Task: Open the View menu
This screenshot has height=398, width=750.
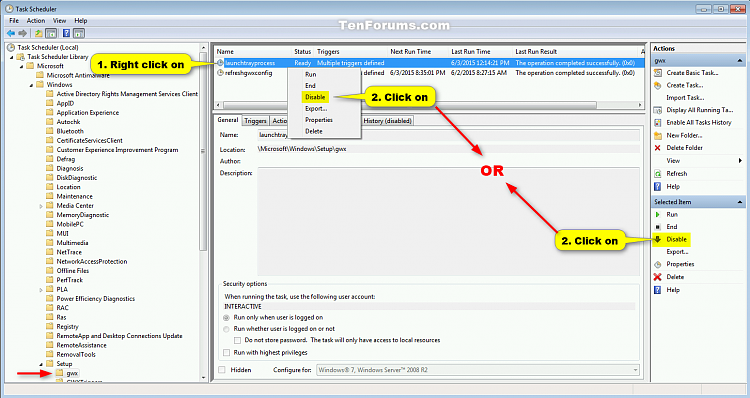Action: click(59, 21)
